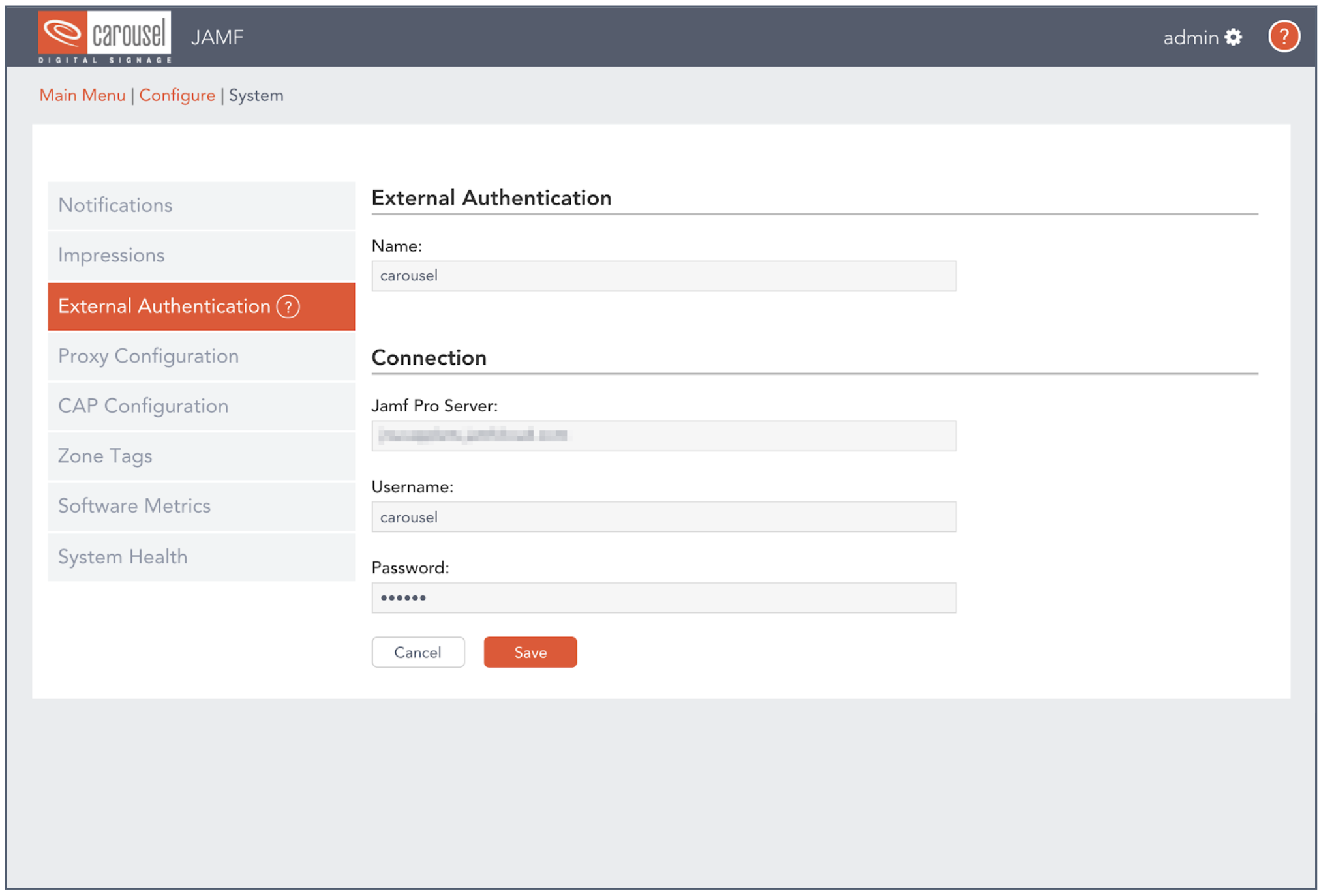Click the System breadcrumb text

(x=256, y=95)
